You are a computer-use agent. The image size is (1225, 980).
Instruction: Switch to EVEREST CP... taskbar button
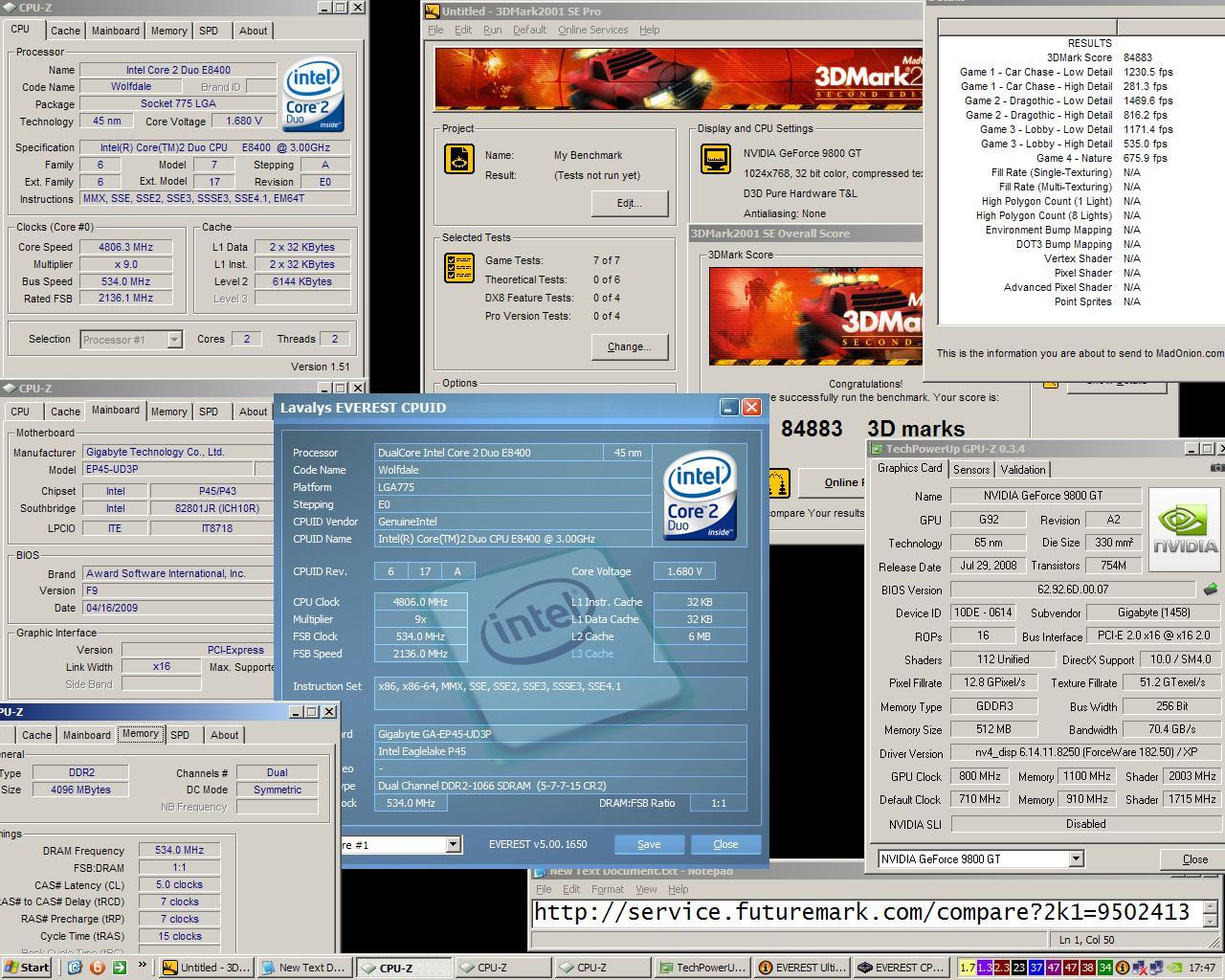coord(901,968)
